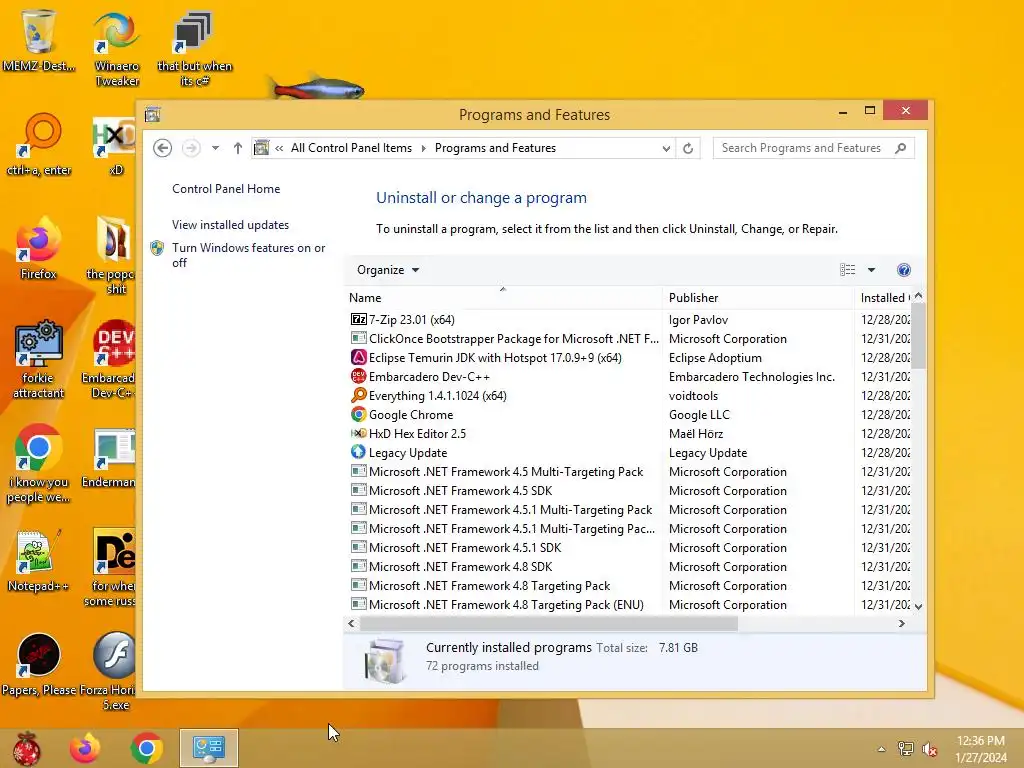Click the forkie attractant desktop icon

39,359
